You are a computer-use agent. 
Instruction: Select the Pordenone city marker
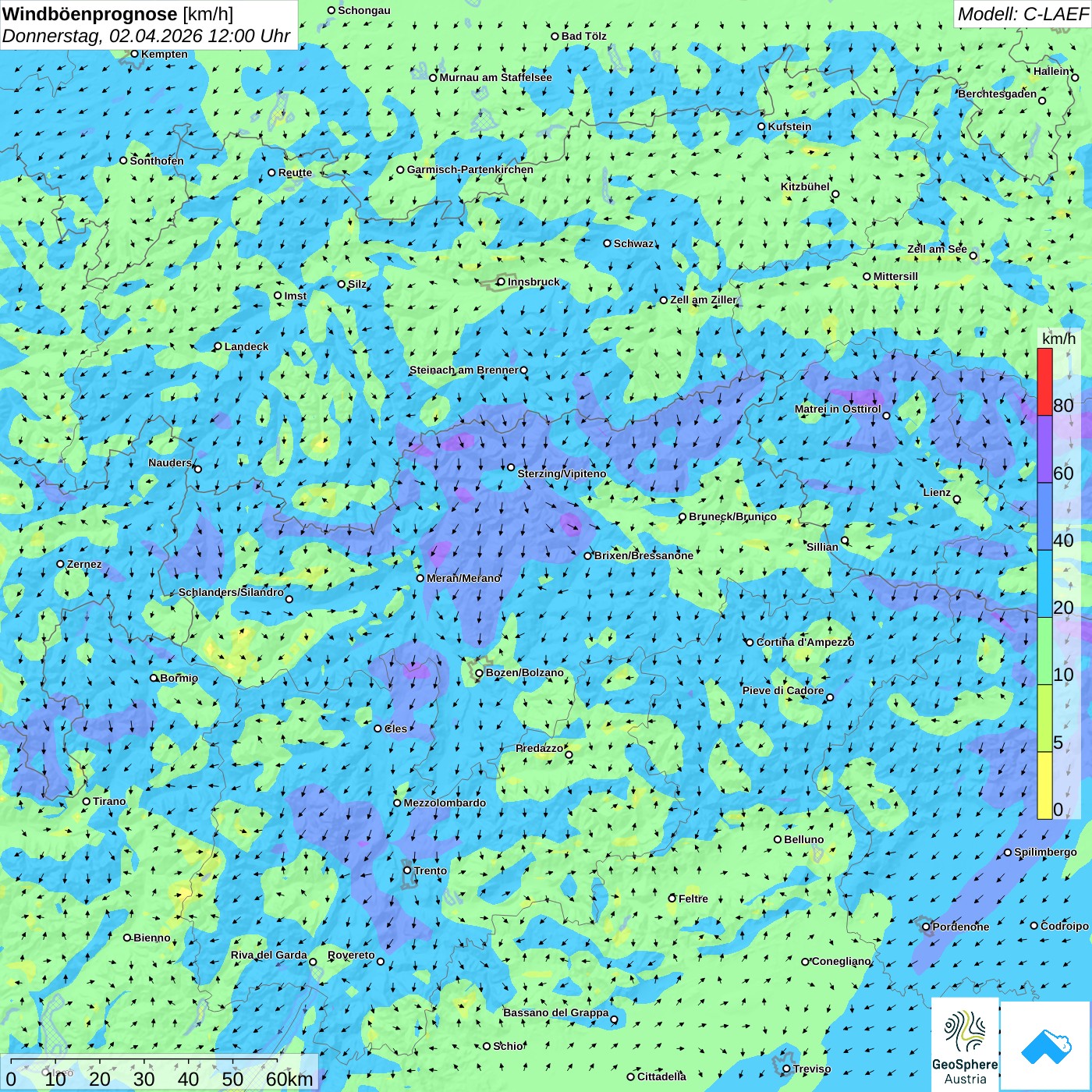point(927,927)
